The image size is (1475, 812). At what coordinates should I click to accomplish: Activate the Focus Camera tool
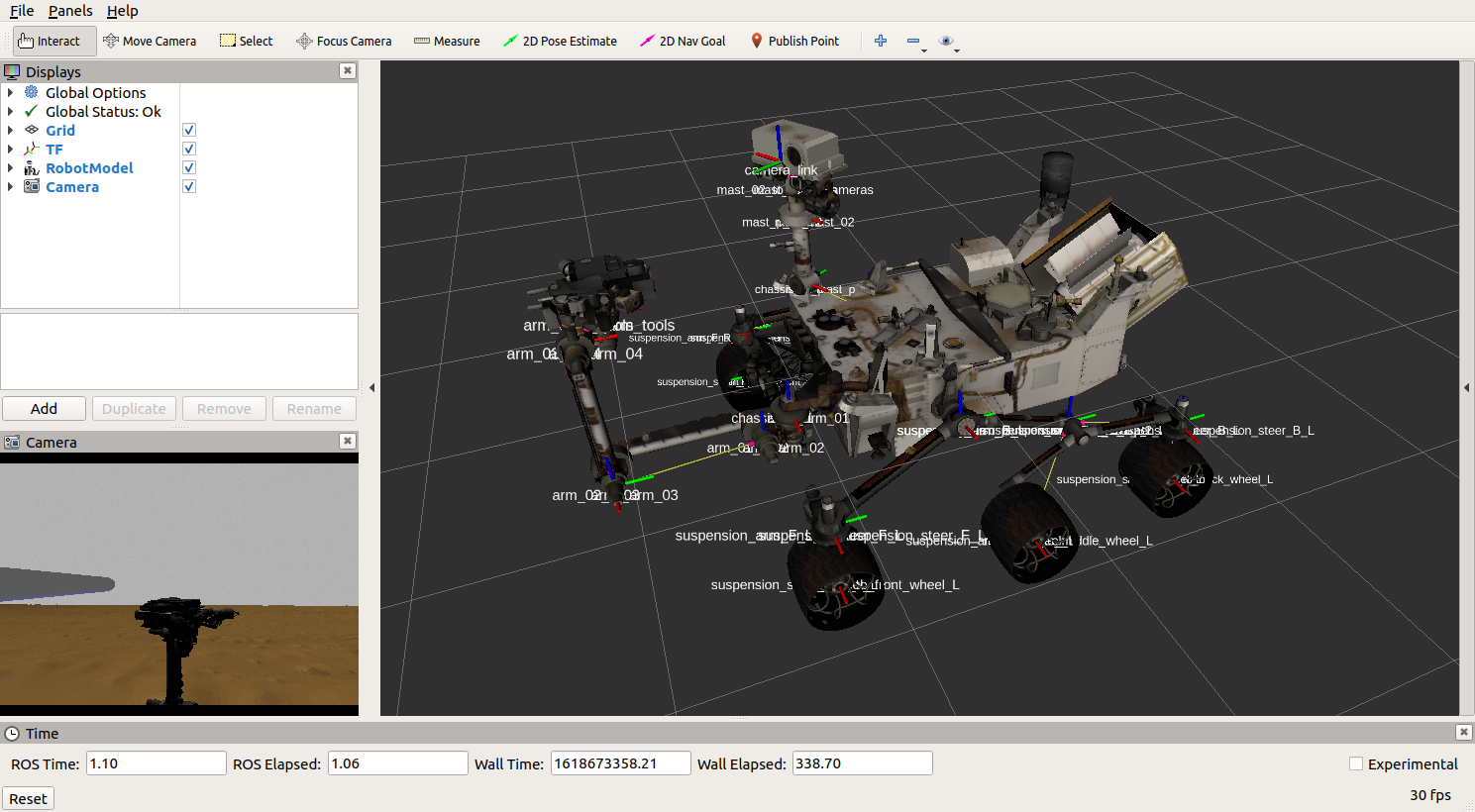(344, 41)
